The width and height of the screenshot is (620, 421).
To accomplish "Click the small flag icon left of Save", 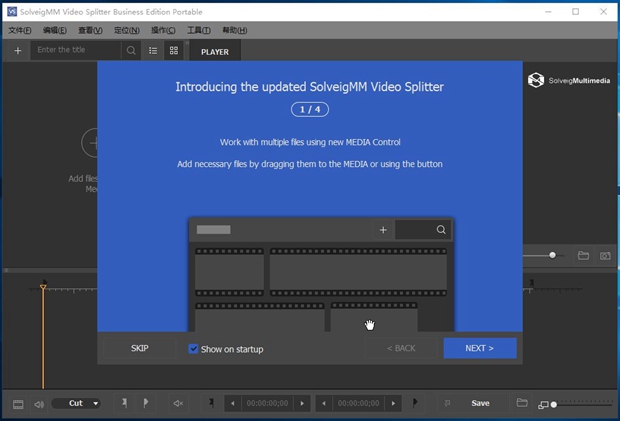I will (447, 403).
